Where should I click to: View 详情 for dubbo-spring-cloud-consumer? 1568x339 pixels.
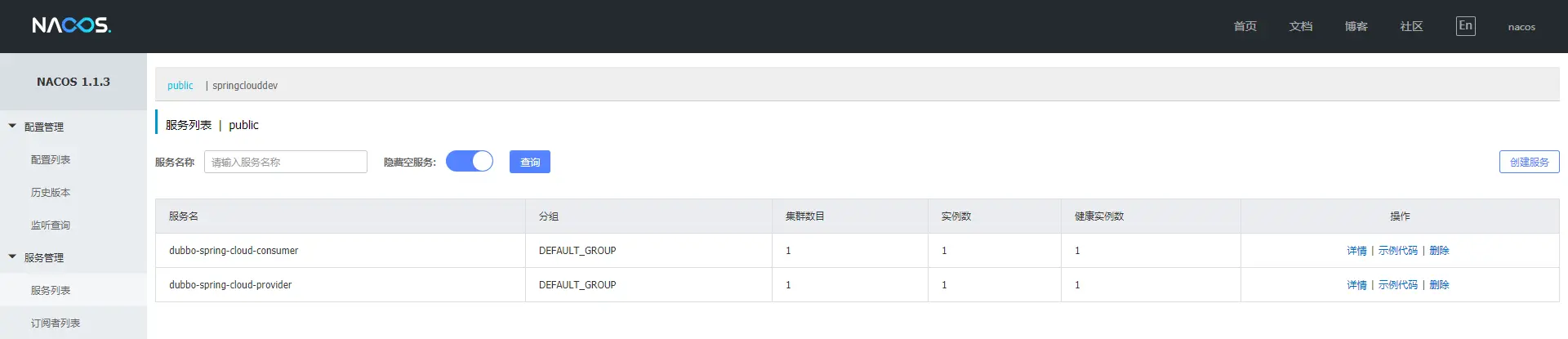click(1356, 251)
